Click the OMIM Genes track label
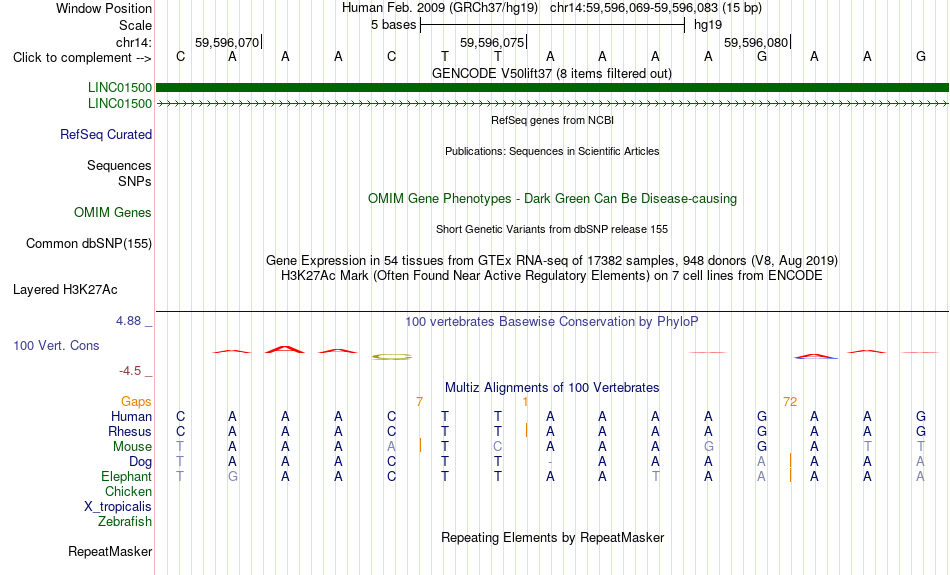Viewport: 950px width, 575px height. point(112,213)
